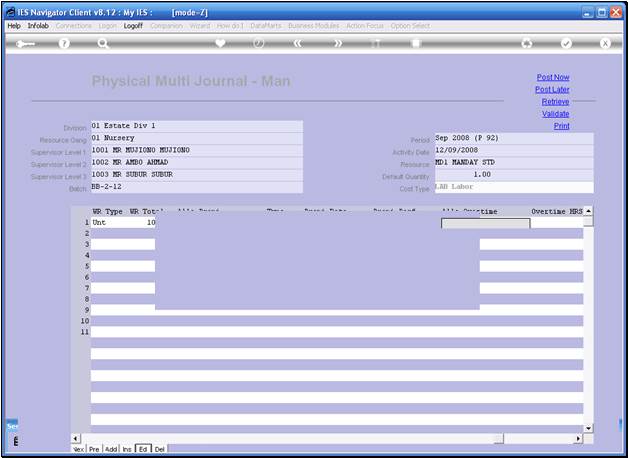The image size is (628, 458).
Task: Click the horizontal scrollbar thumb
Action: coord(499,439)
